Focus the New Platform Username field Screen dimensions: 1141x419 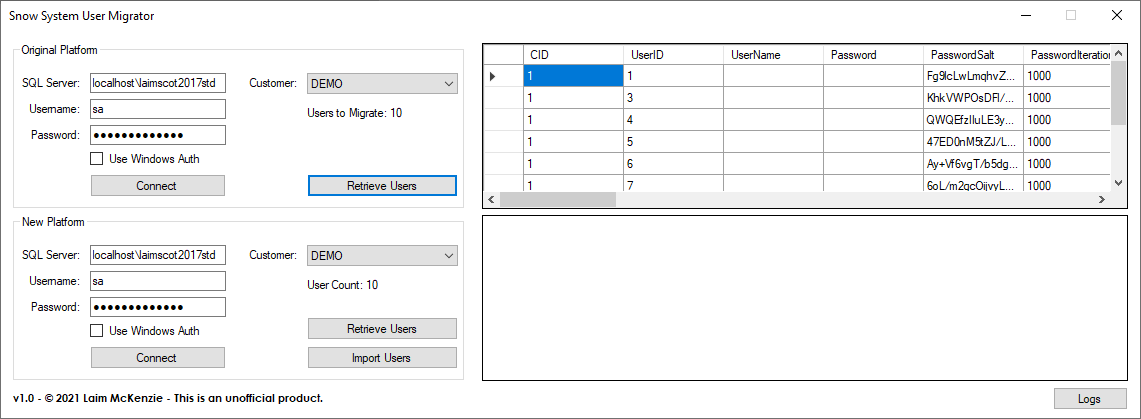coord(157,282)
